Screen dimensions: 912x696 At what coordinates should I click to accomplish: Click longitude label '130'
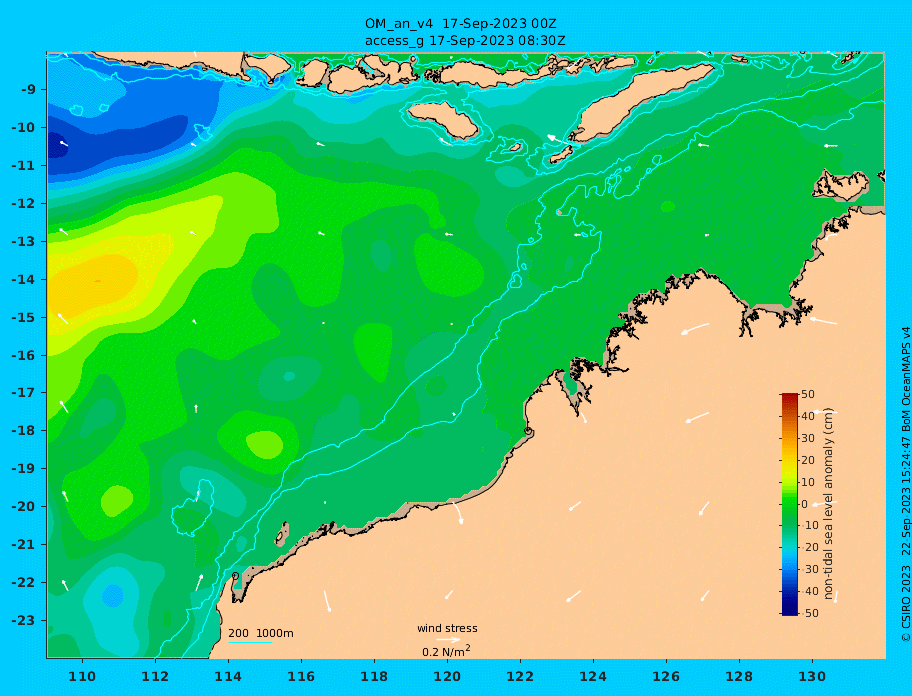pyautogui.click(x=811, y=676)
